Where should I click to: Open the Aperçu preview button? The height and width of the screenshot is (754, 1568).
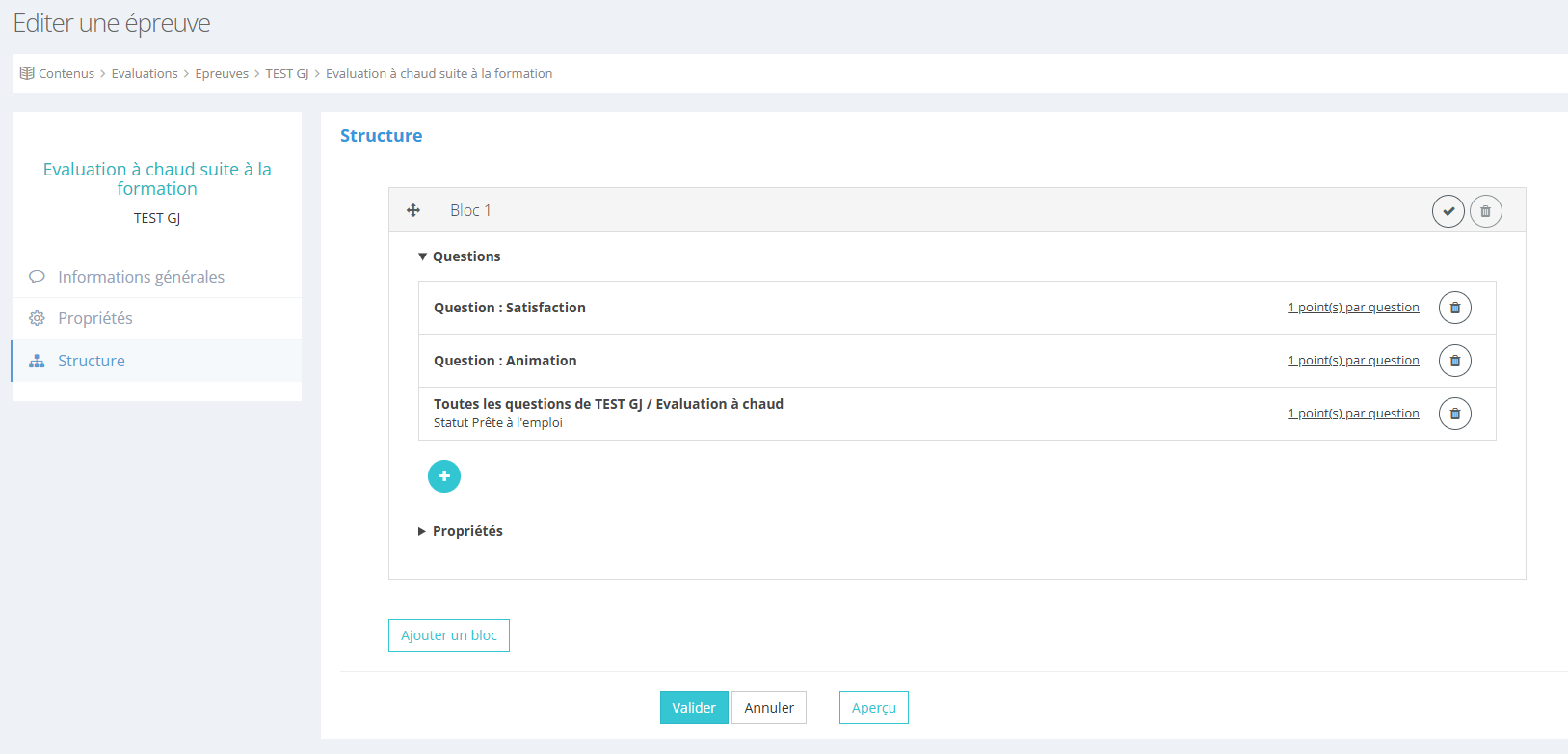pyautogui.click(x=873, y=708)
